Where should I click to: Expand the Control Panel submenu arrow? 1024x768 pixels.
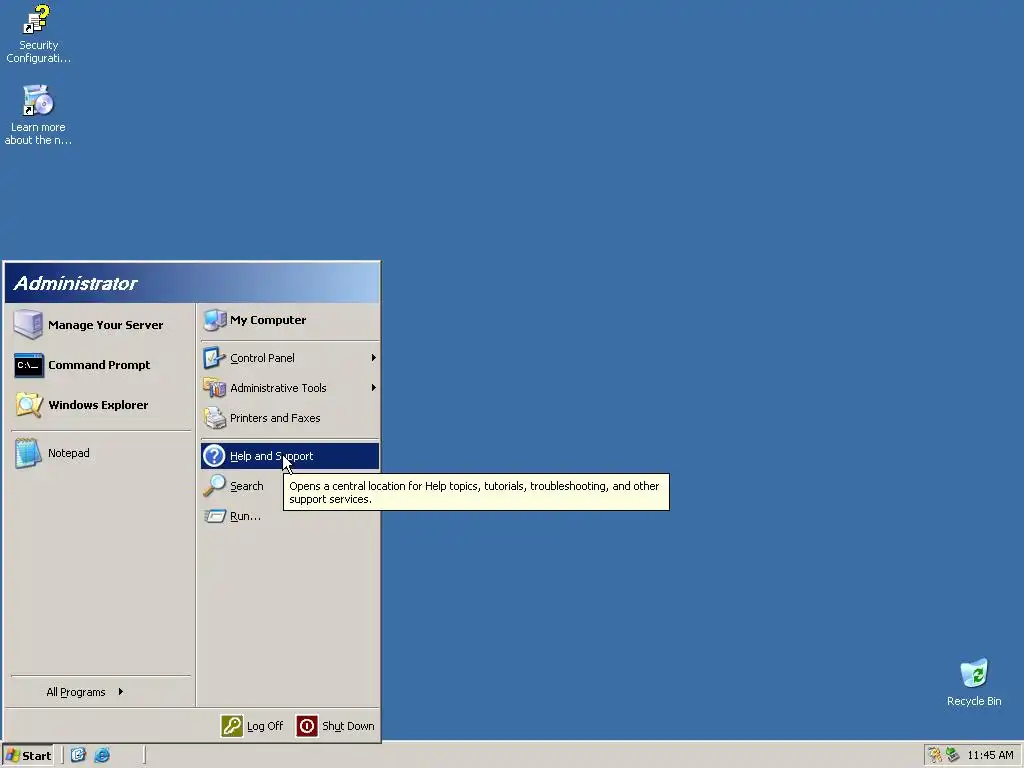pyautogui.click(x=374, y=358)
